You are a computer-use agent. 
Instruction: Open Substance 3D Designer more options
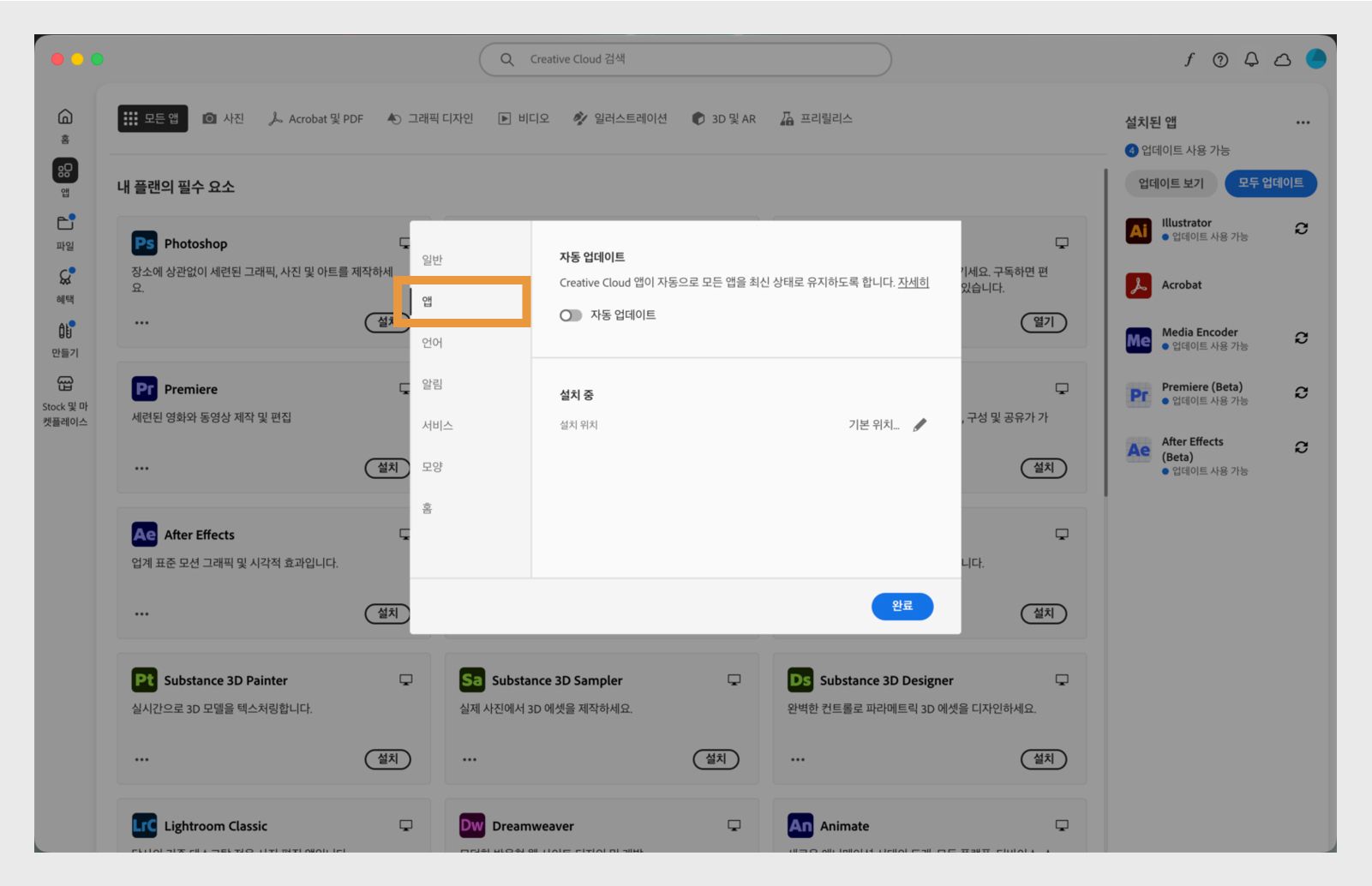click(x=798, y=760)
